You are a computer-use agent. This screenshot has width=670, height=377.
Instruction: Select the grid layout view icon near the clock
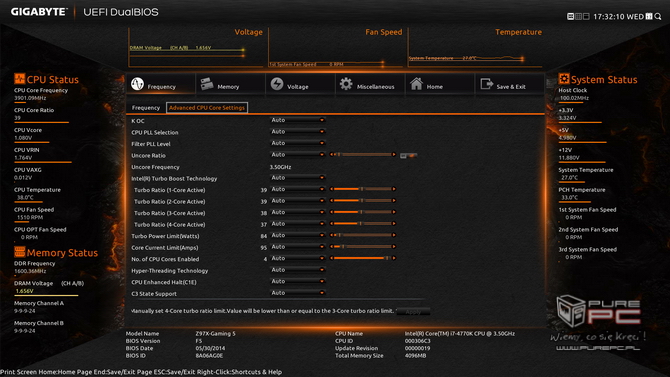click(x=579, y=16)
